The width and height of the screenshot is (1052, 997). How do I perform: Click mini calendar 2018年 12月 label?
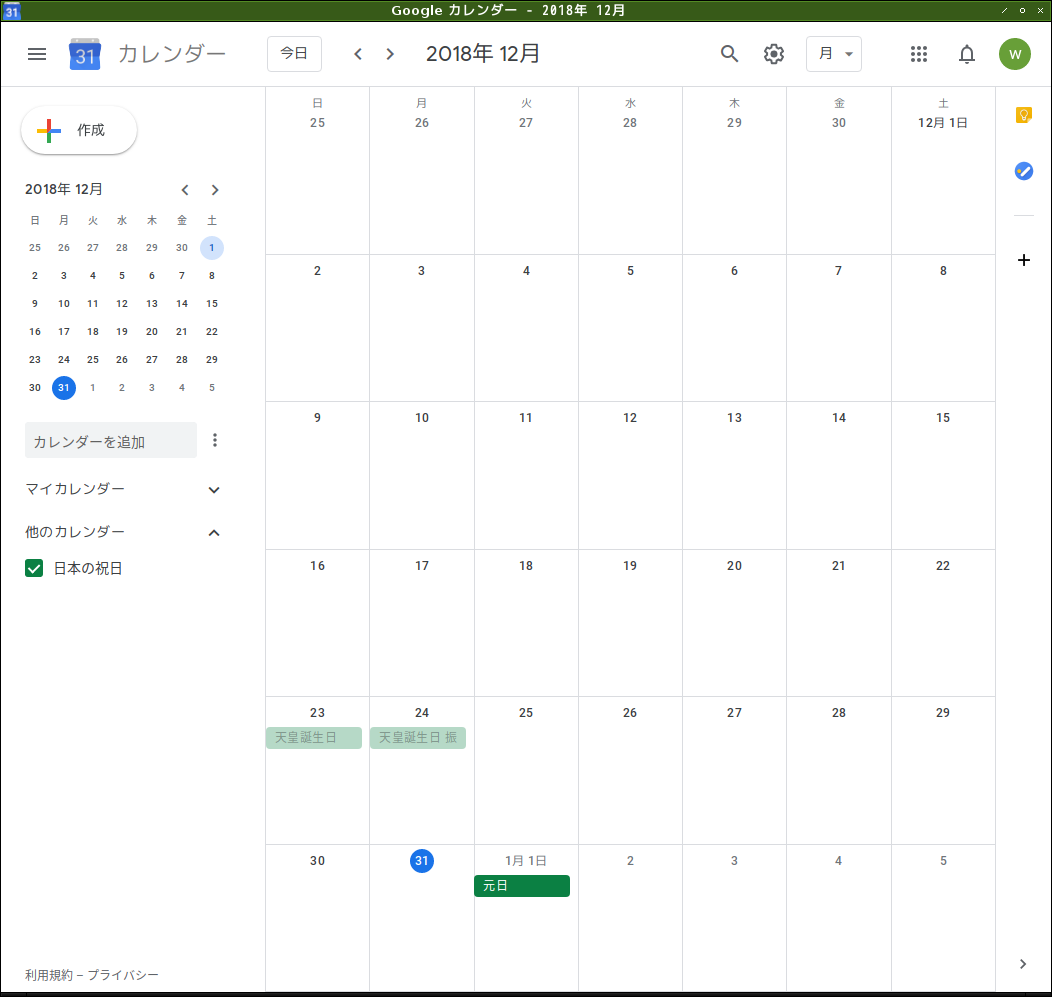[x=64, y=189]
